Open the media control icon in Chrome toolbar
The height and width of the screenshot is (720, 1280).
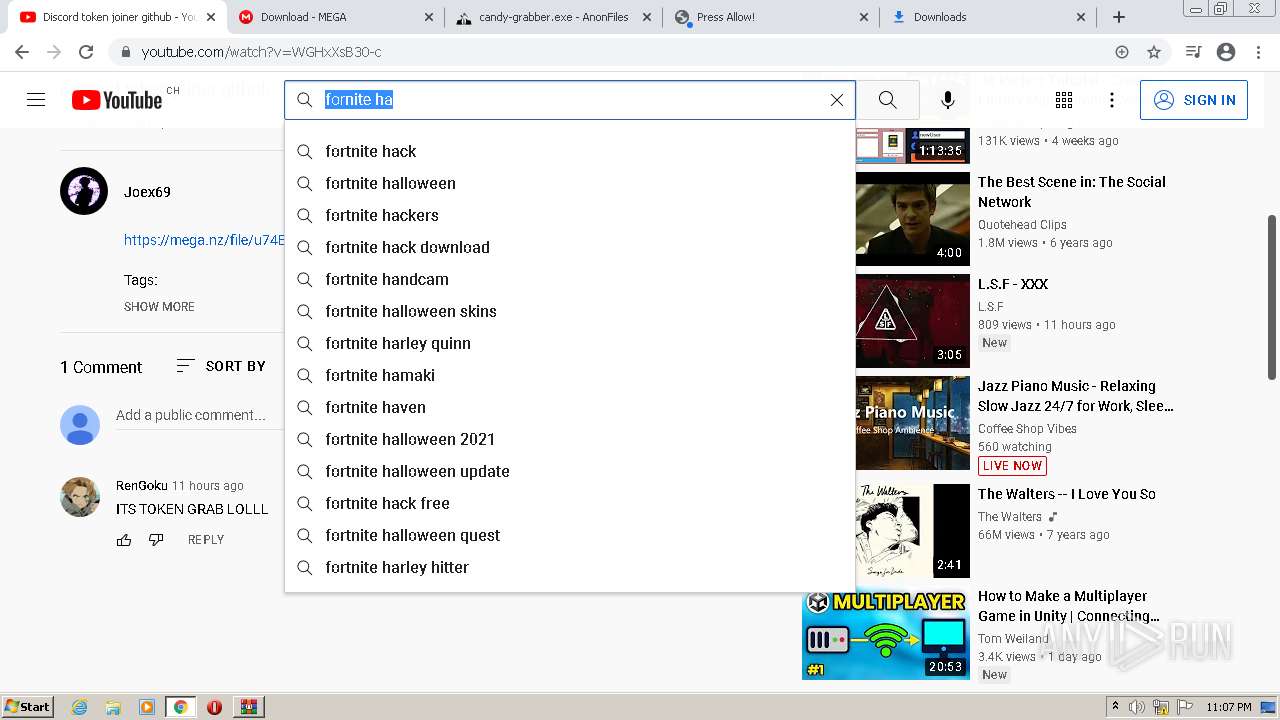[x=1193, y=52]
